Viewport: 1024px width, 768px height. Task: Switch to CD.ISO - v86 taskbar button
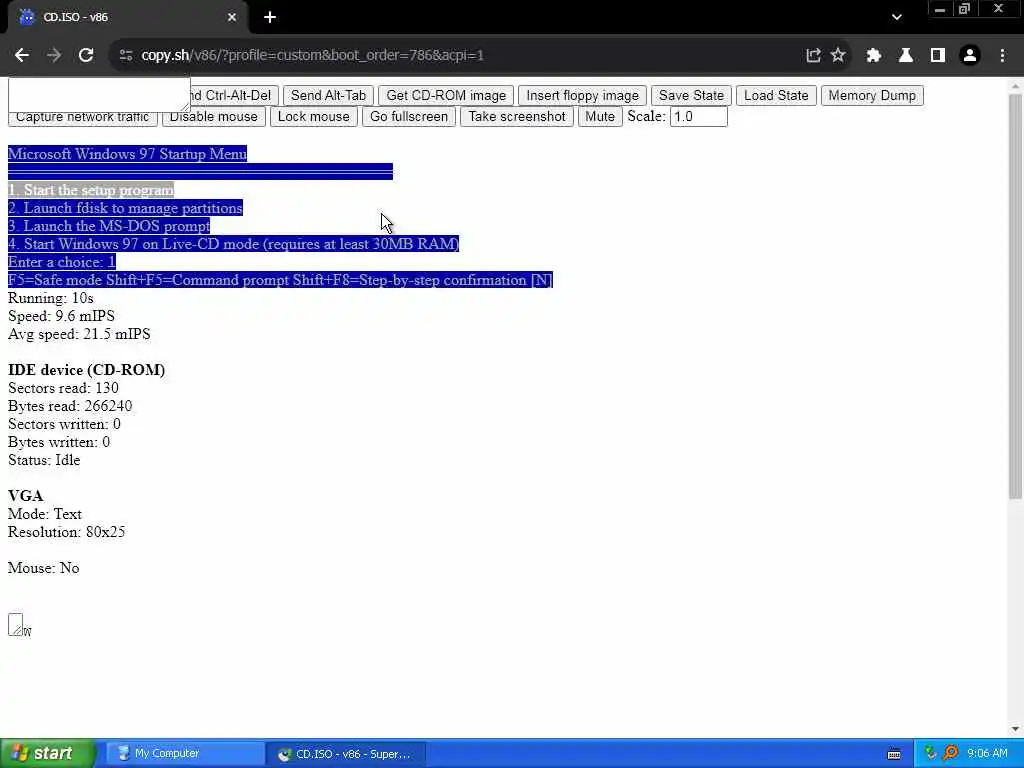coord(346,754)
